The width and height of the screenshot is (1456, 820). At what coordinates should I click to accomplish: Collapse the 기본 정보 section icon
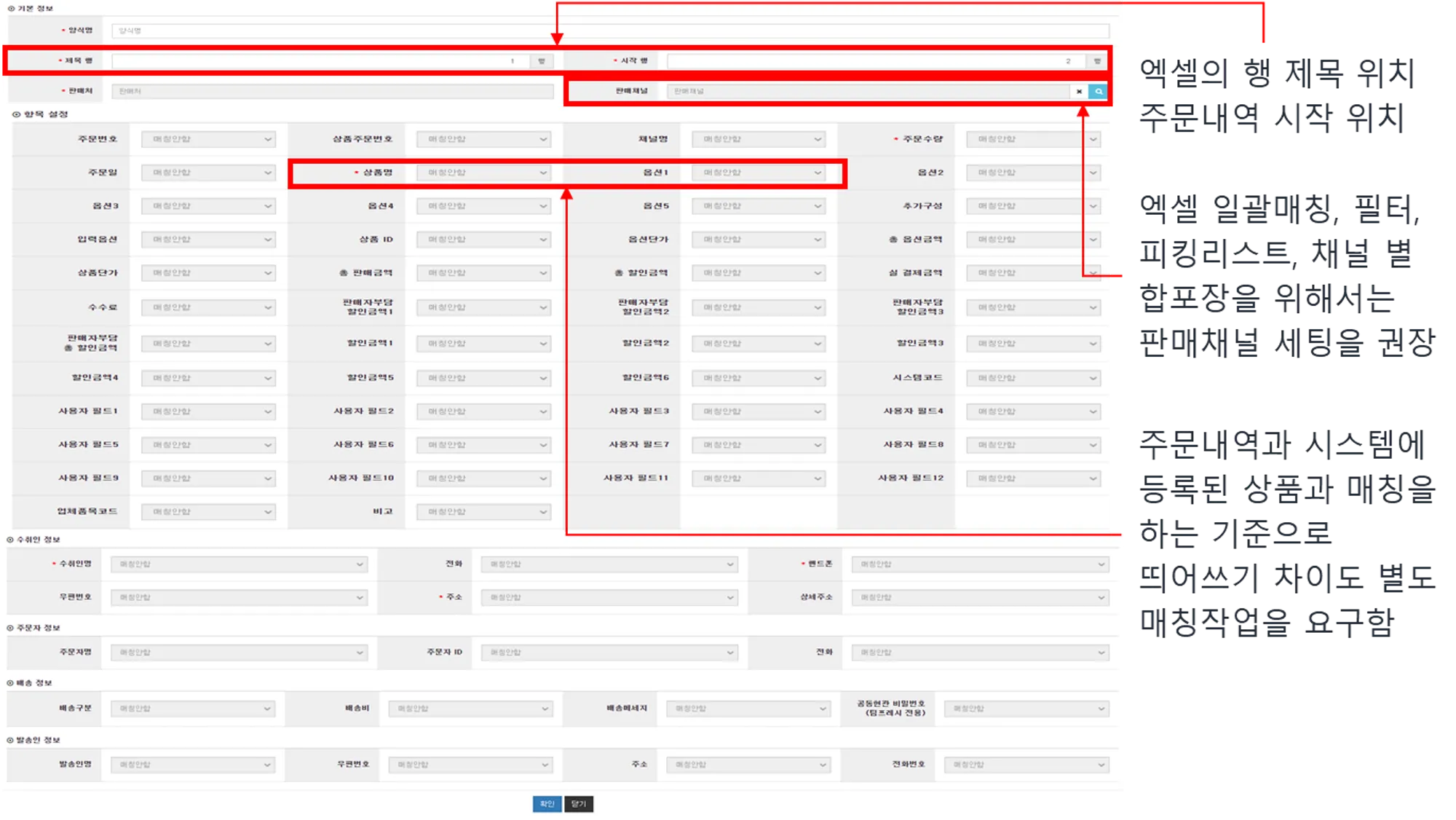[x=11, y=9]
